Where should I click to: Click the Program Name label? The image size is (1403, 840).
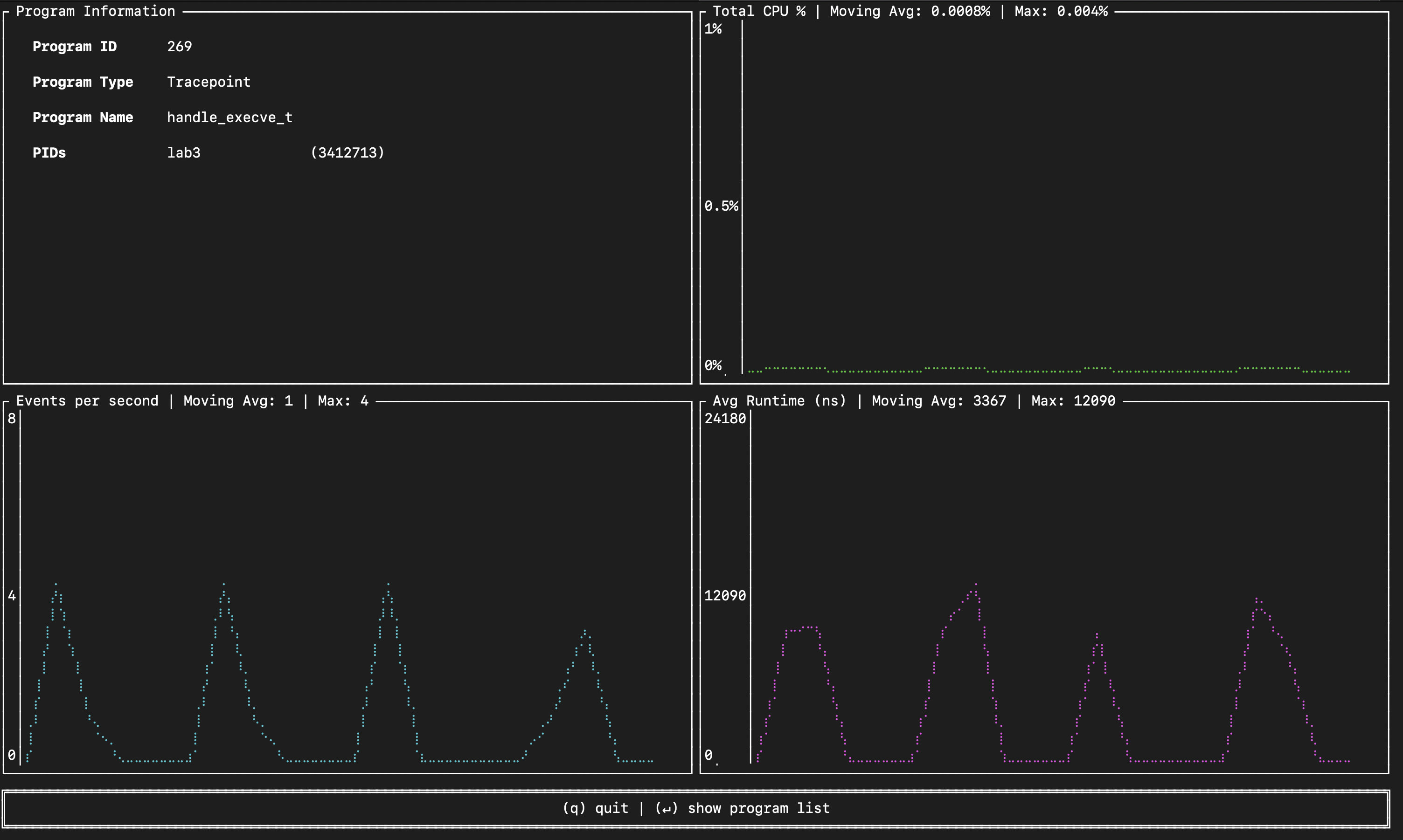[x=83, y=117]
